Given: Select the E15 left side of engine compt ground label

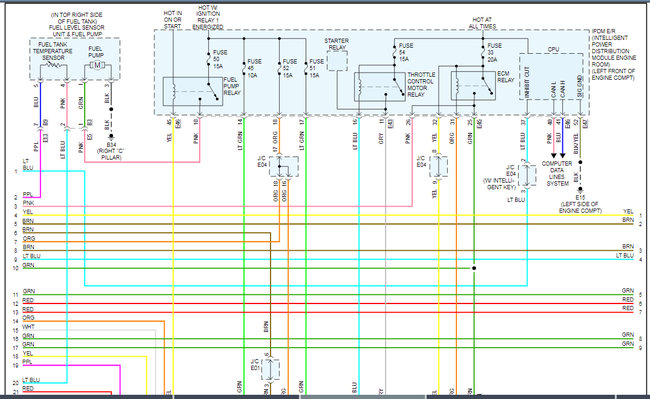Looking at the screenshot, I should coord(580,204).
